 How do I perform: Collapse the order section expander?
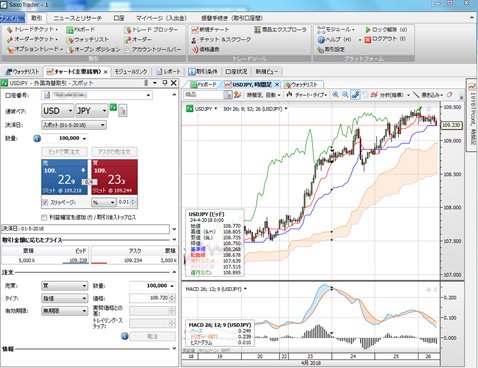[x=174, y=272]
